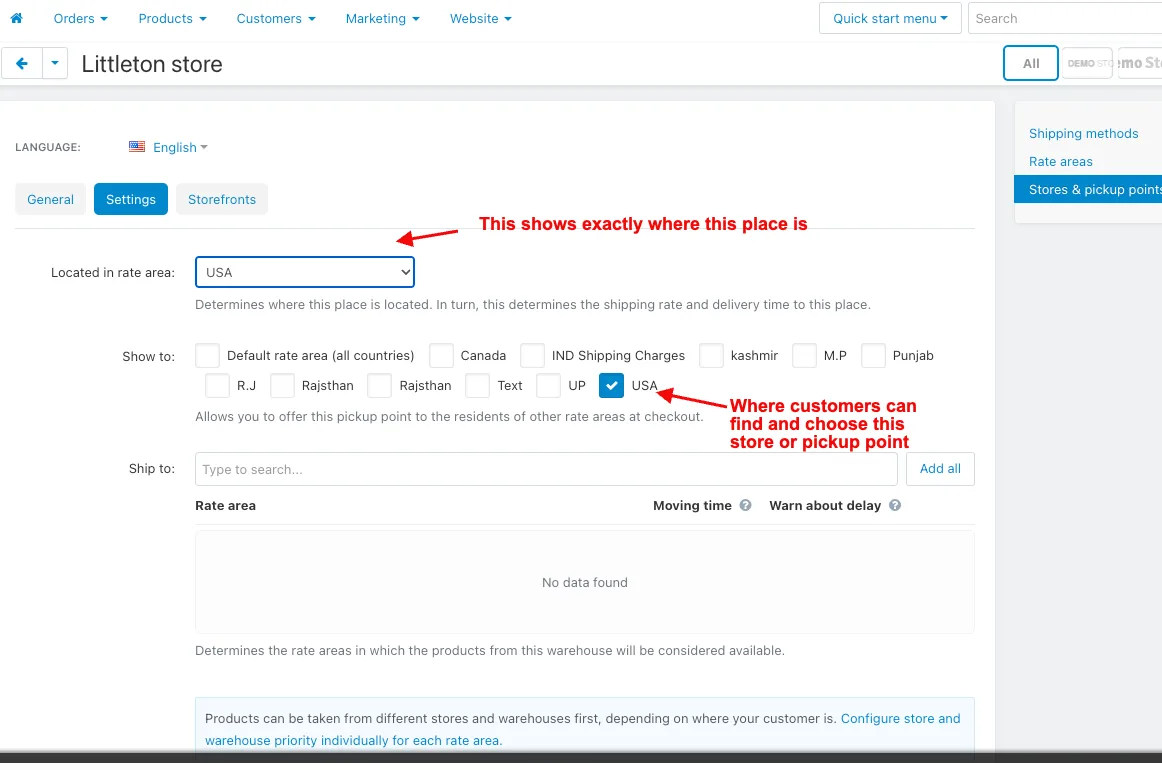Viewport: 1162px width, 763px height.
Task: Check the Rajsthan checkbox next to R.J
Action: point(282,385)
